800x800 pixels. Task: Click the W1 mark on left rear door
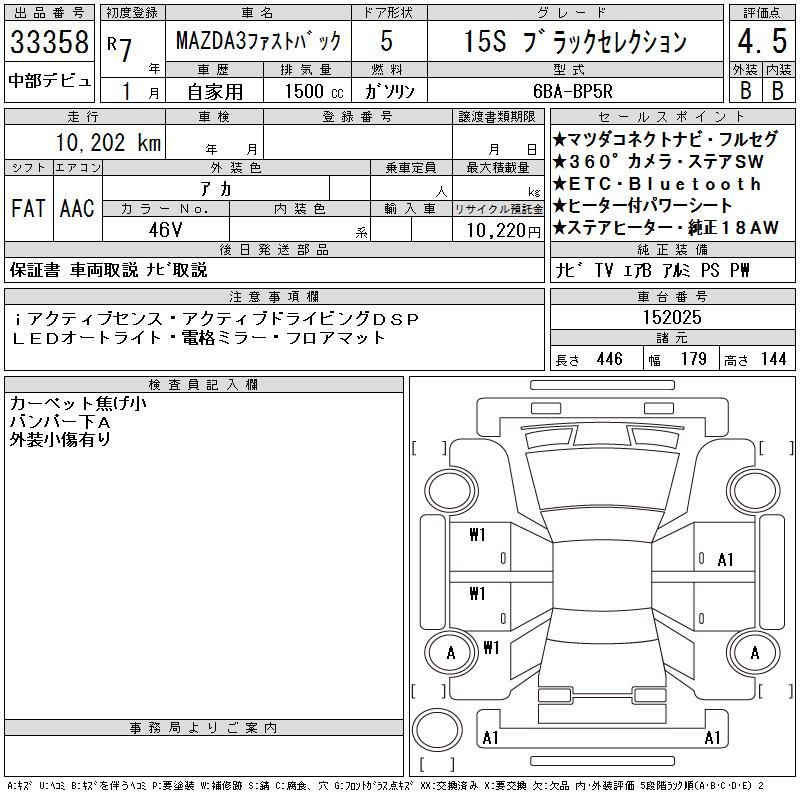click(477, 593)
